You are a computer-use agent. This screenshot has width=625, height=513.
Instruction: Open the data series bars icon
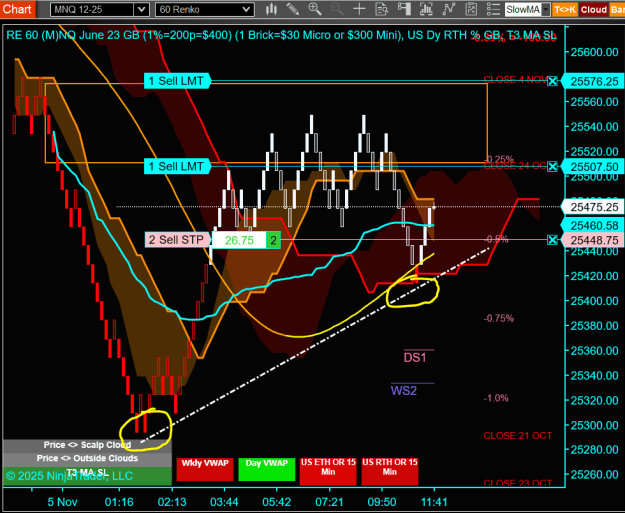(x=426, y=9)
